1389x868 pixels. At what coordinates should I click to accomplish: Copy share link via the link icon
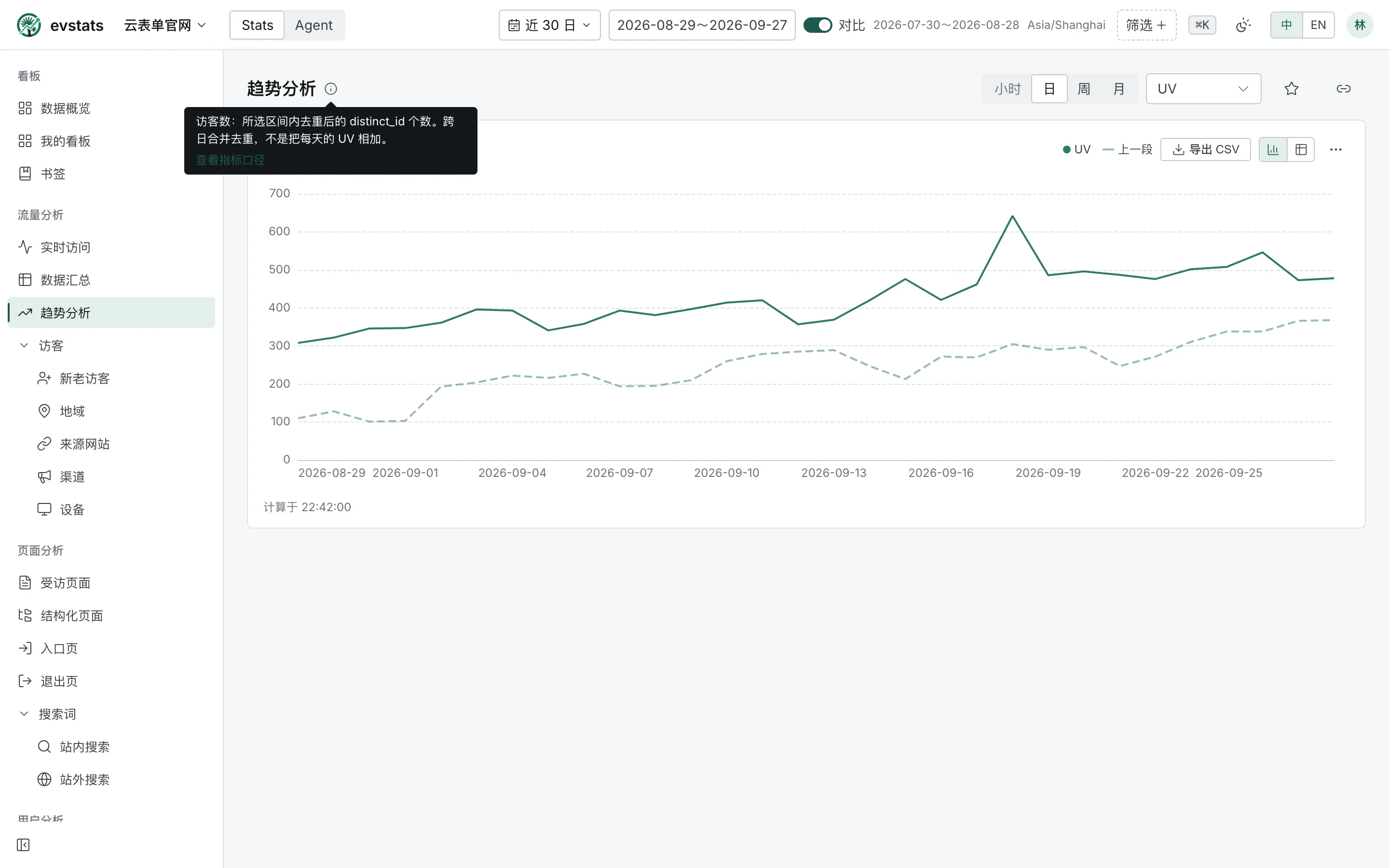(x=1343, y=88)
